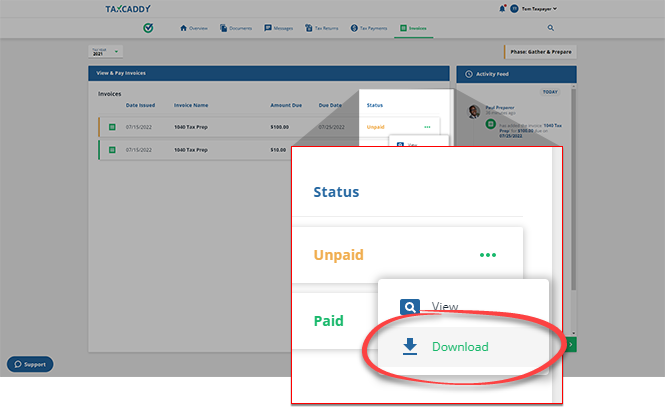Screen dimensions: 665x409
Task: Click the enlarged Download arrow icon
Action: pyautogui.click(x=410, y=347)
